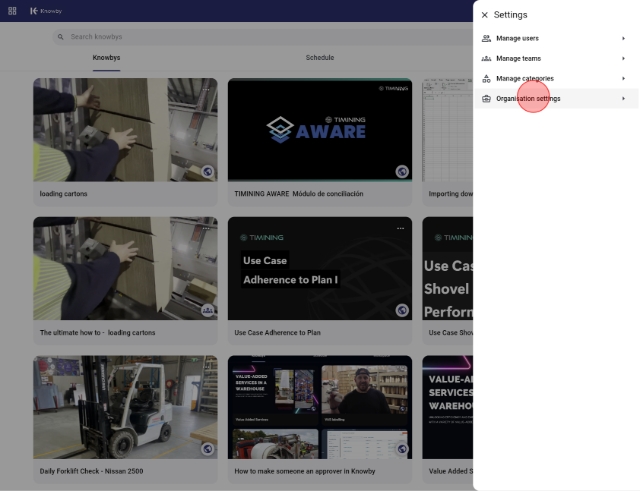This screenshot has height=491, width=640.
Task: Click 'TIMINING AWARE Módulo de conciliación' title
Action: tap(299, 194)
